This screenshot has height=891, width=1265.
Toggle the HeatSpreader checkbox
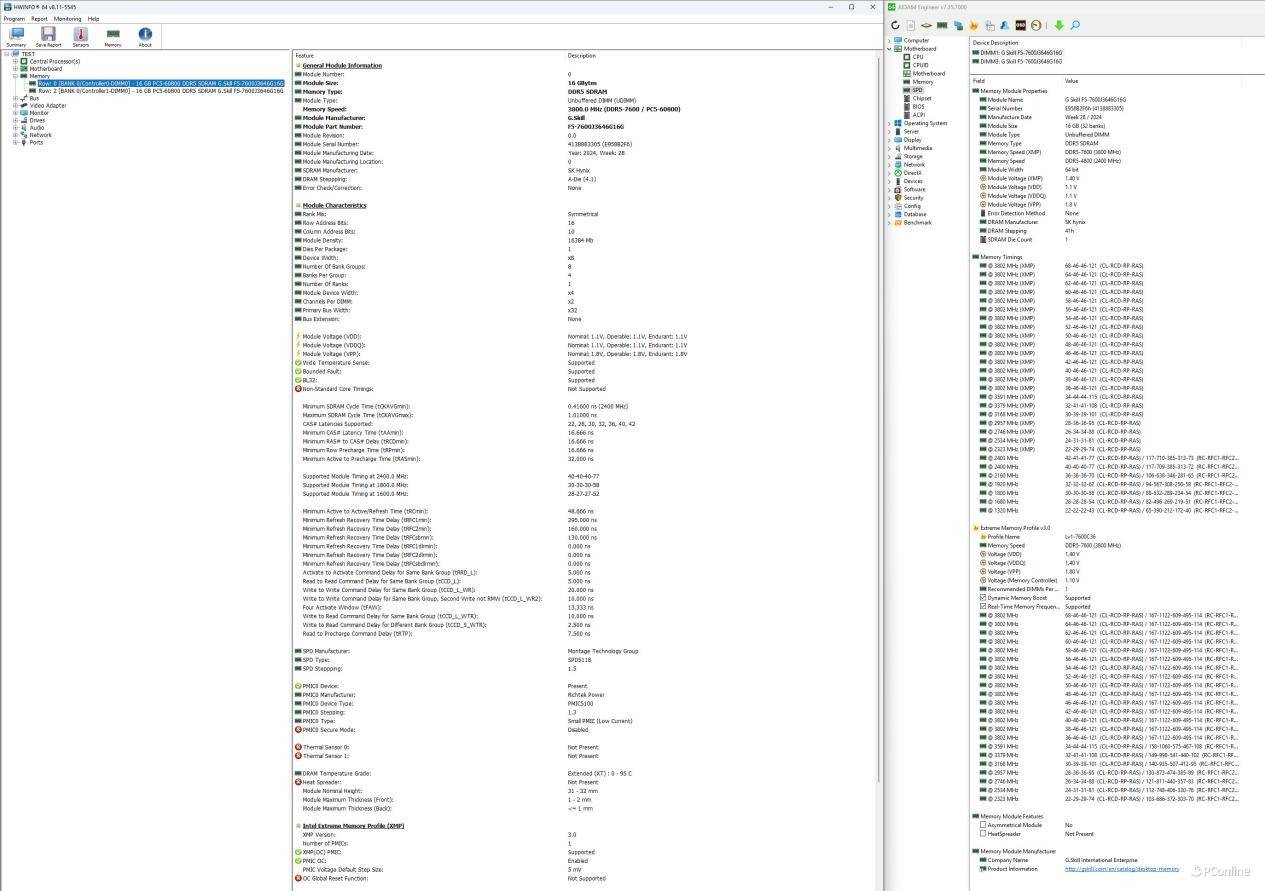(983, 833)
